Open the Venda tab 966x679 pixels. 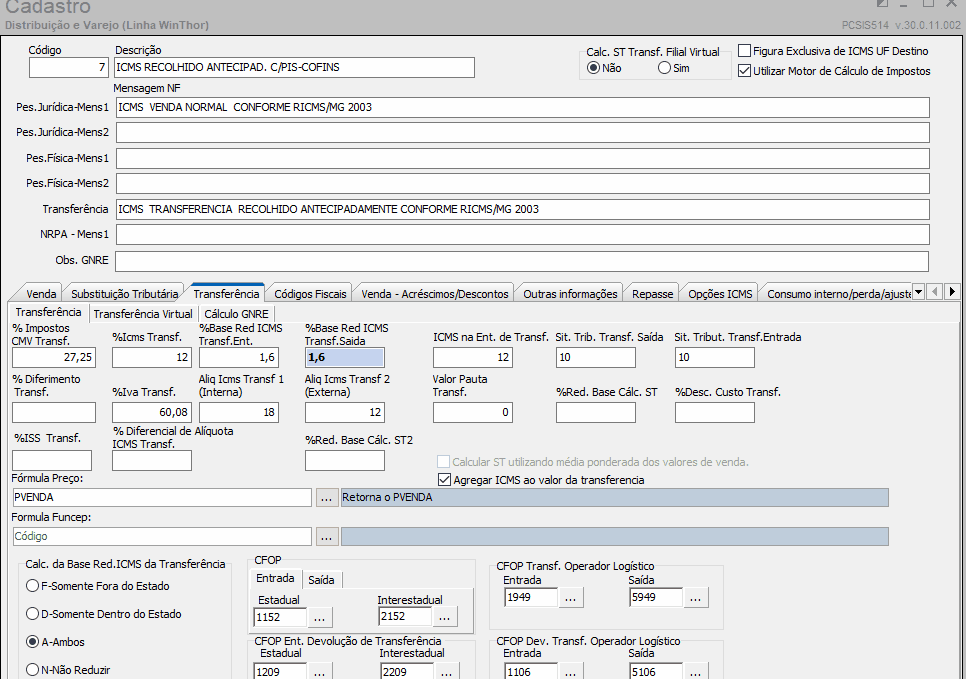click(x=41, y=294)
